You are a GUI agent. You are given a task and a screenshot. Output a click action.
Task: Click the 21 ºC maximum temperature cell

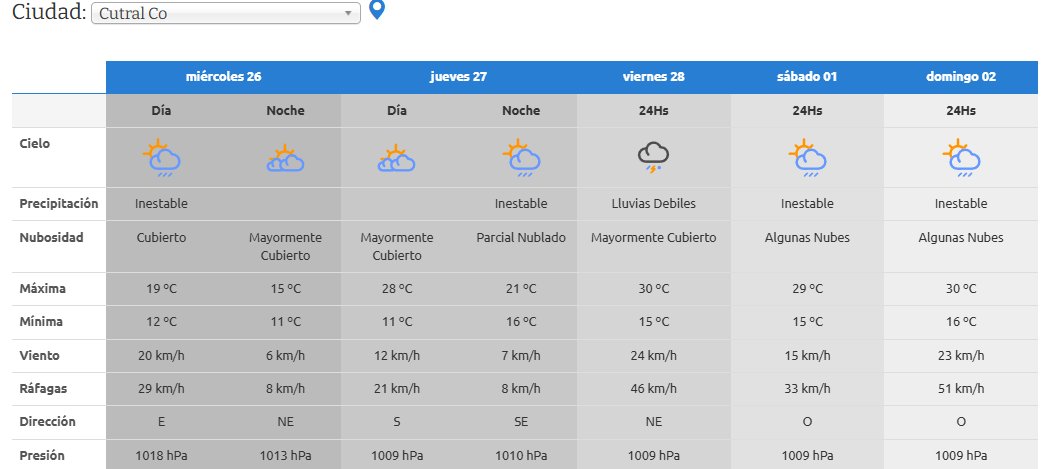pyautogui.click(x=521, y=289)
